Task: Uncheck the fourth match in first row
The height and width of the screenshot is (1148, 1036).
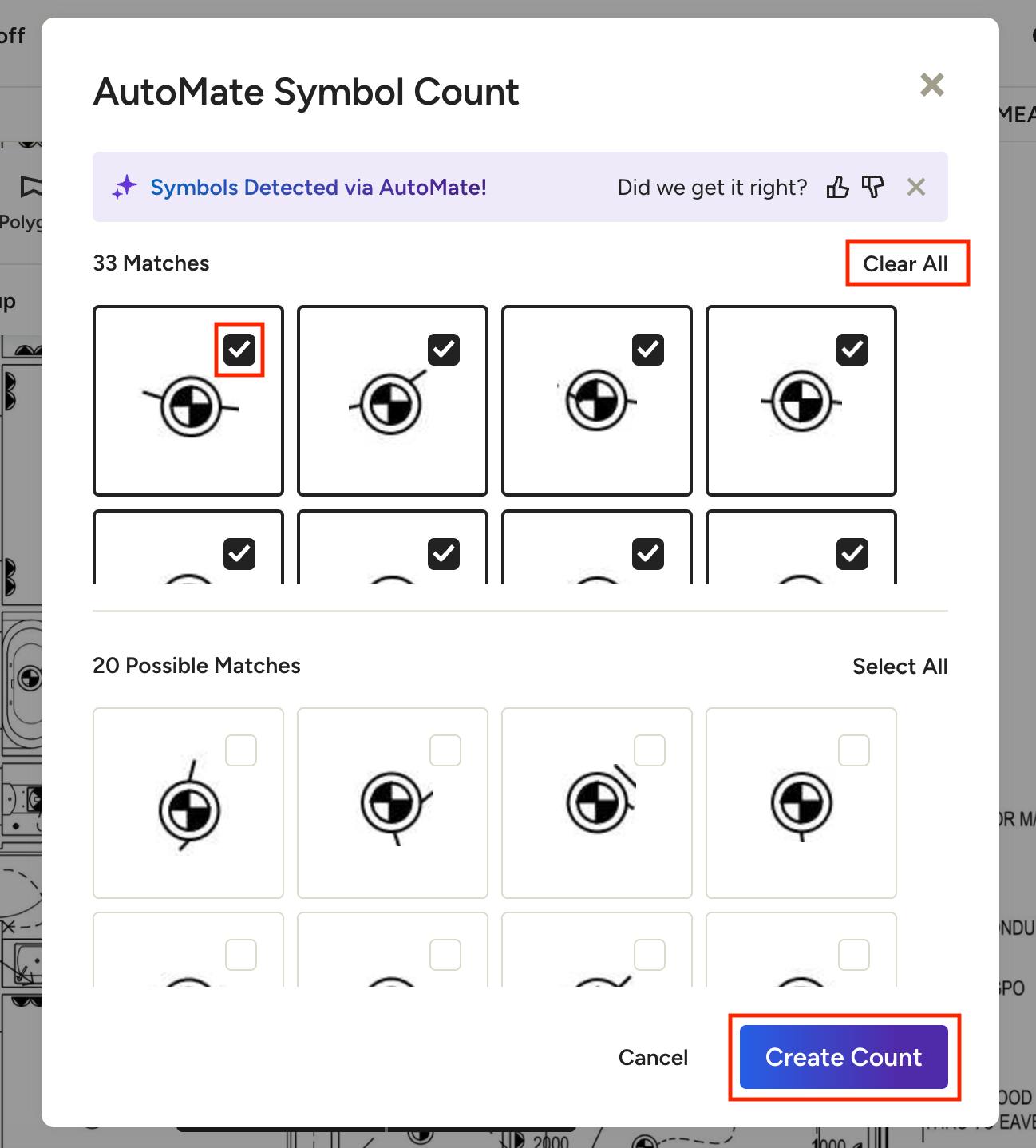Action: point(852,350)
